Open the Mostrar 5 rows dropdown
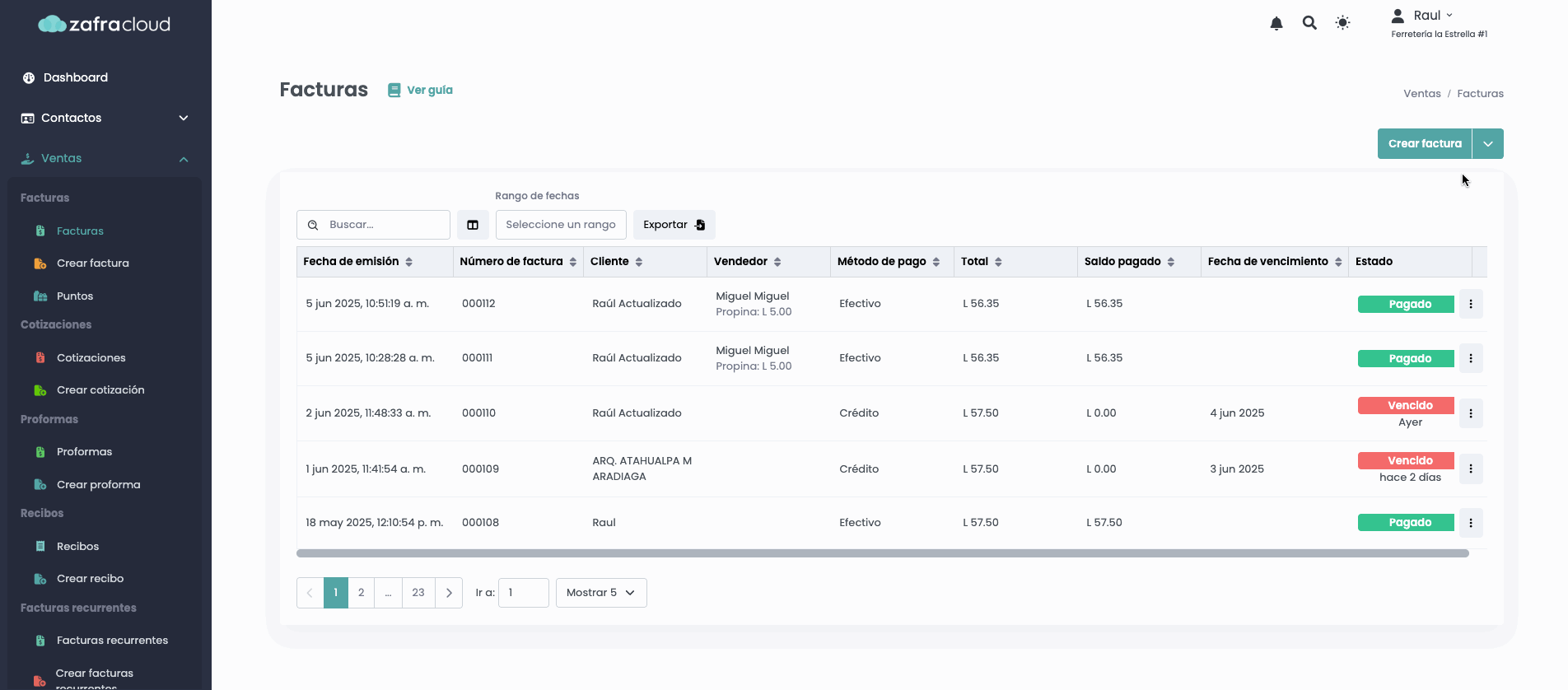 click(601, 593)
